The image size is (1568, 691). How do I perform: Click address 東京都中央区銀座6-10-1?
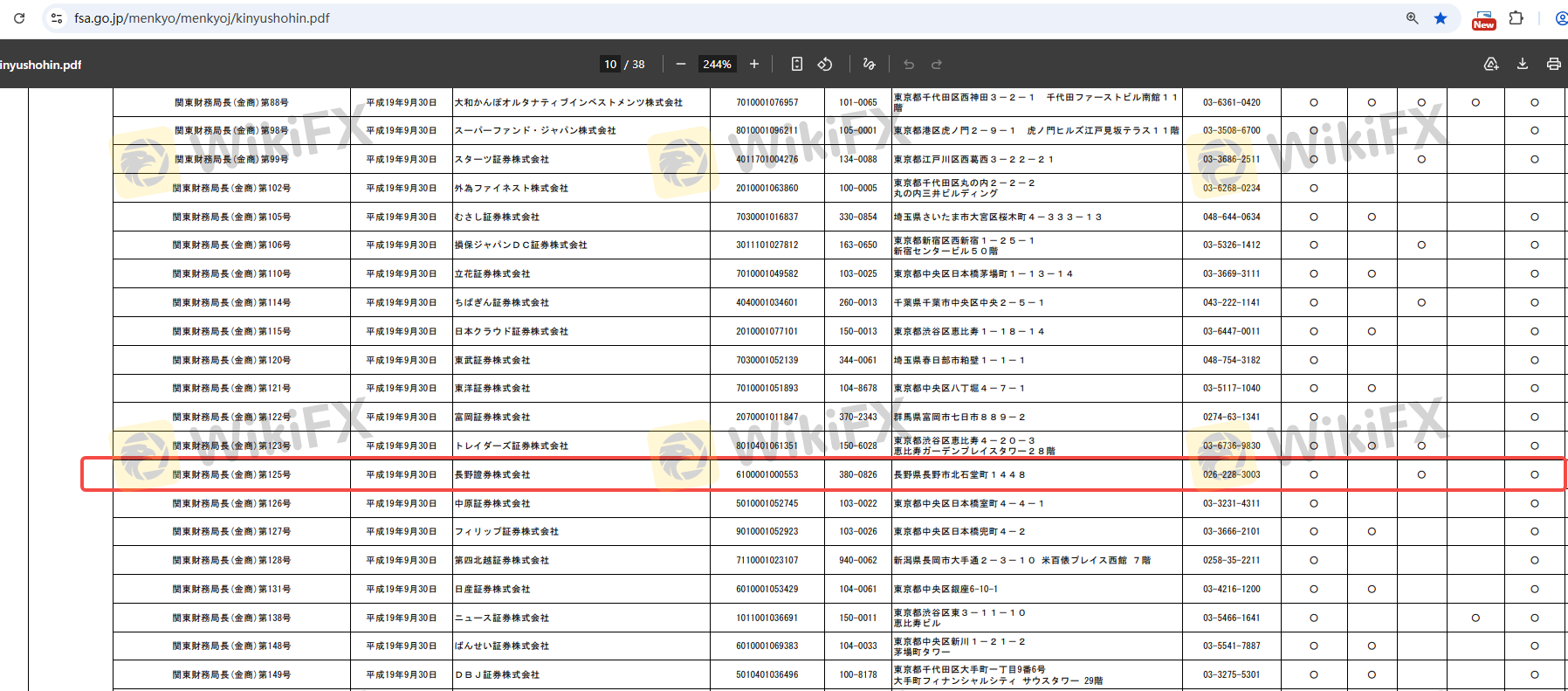click(x=946, y=589)
